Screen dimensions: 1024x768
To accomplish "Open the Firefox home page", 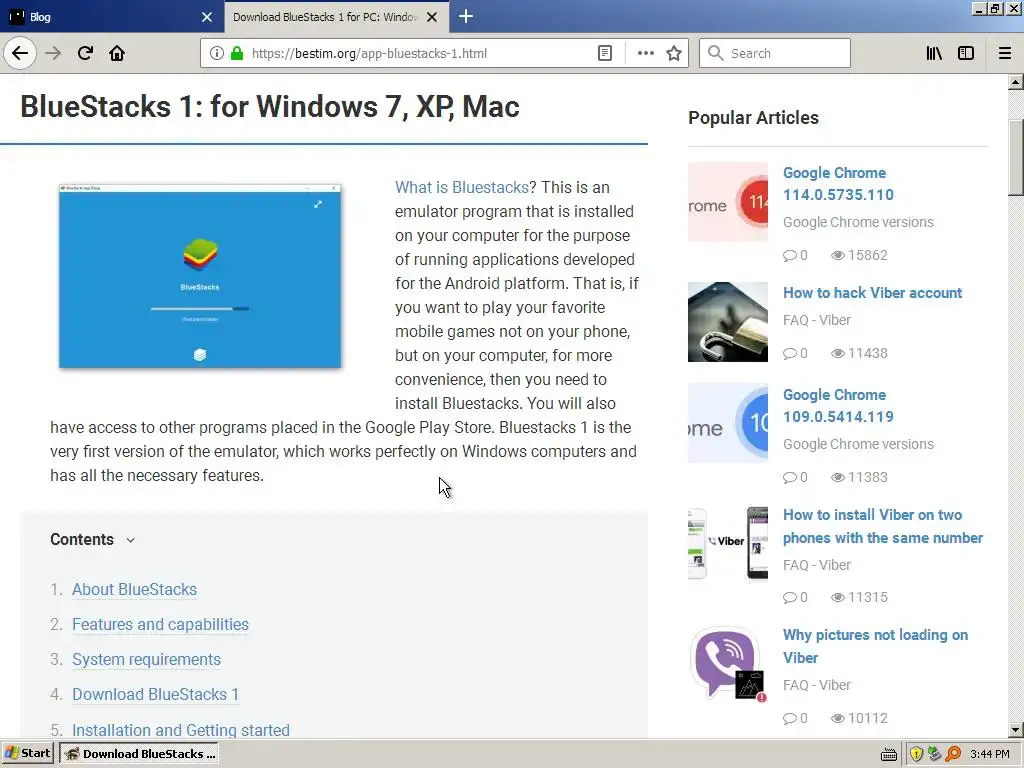I will click(x=117, y=53).
